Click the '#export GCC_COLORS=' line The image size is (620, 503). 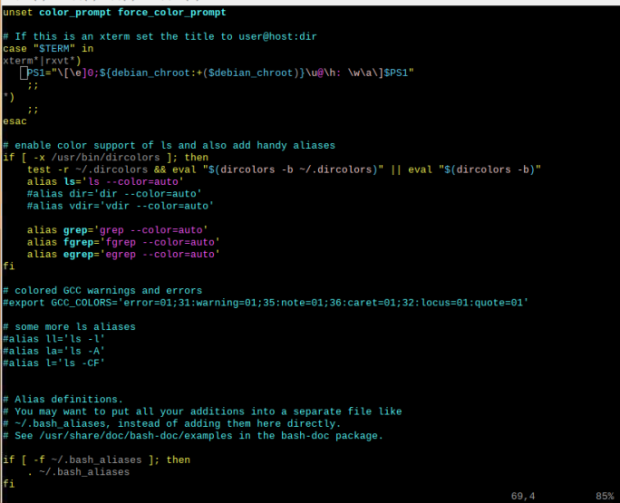pos(266,303)
